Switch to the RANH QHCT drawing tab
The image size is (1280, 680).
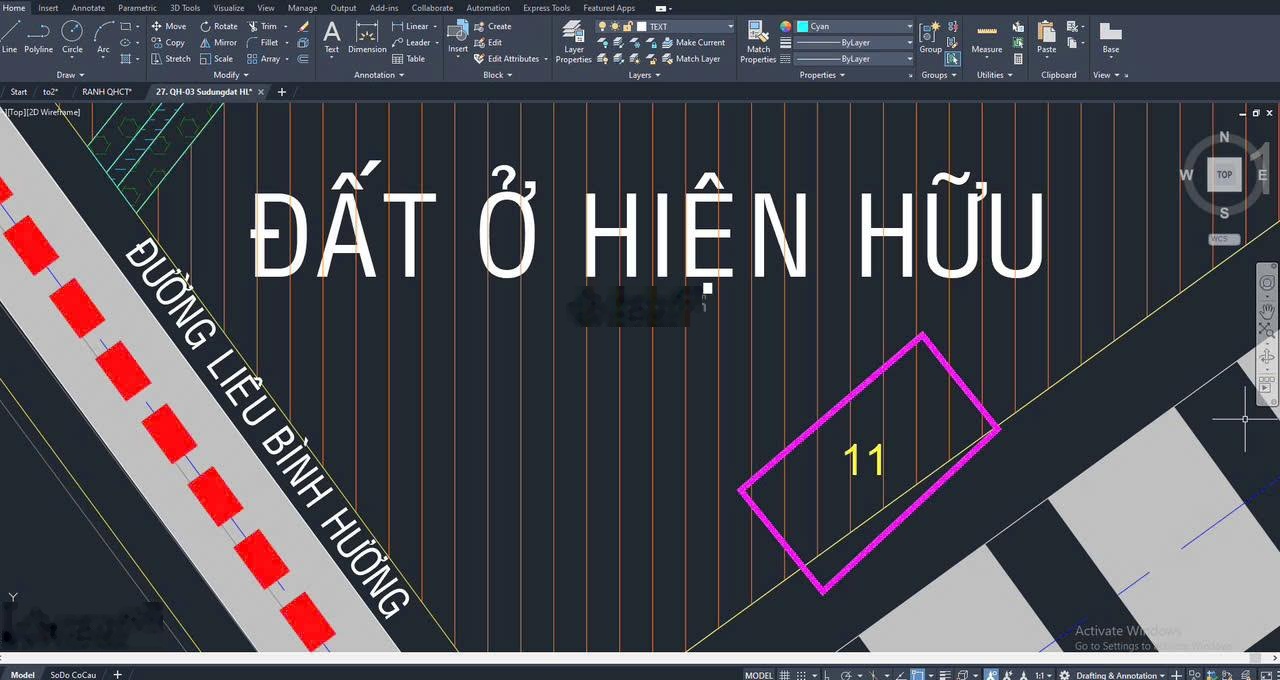click(106, 92)
